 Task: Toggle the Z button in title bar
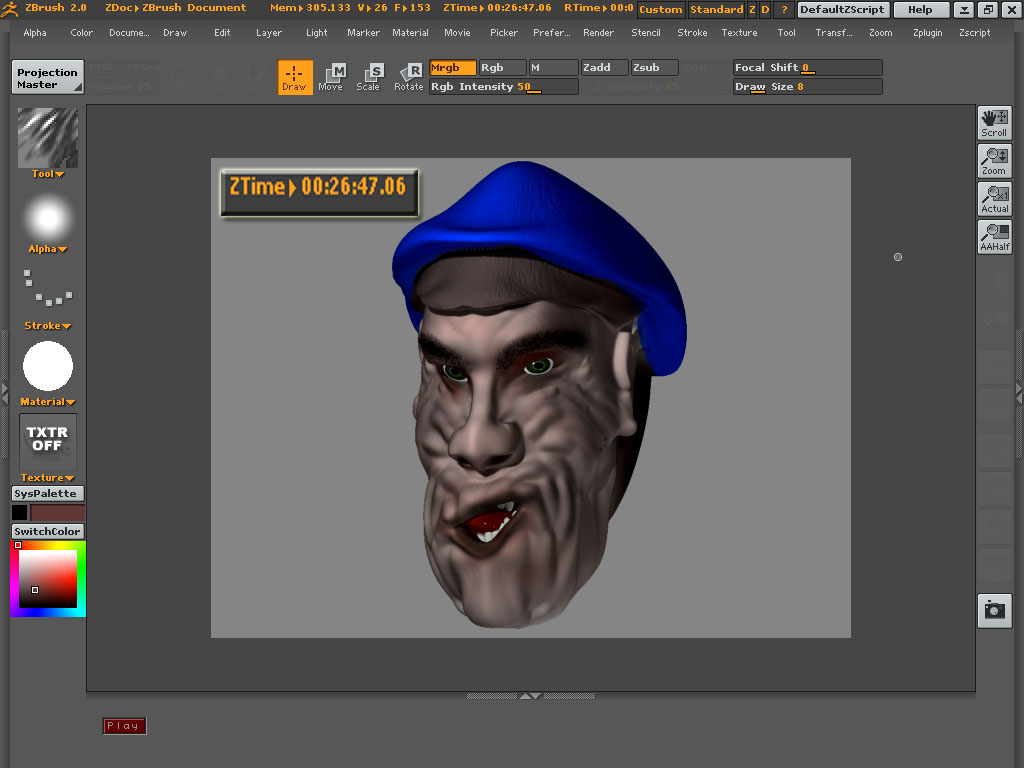[752, 9]
